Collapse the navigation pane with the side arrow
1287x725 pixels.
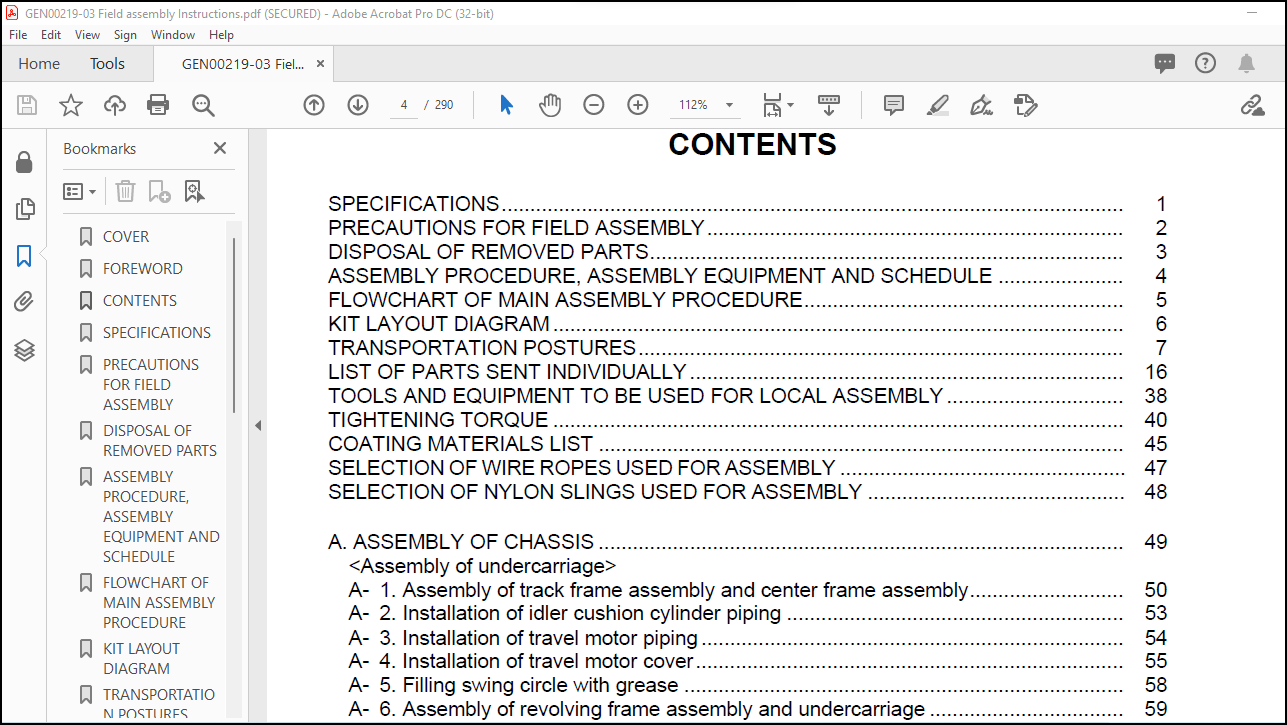click(x=258, y=425)
